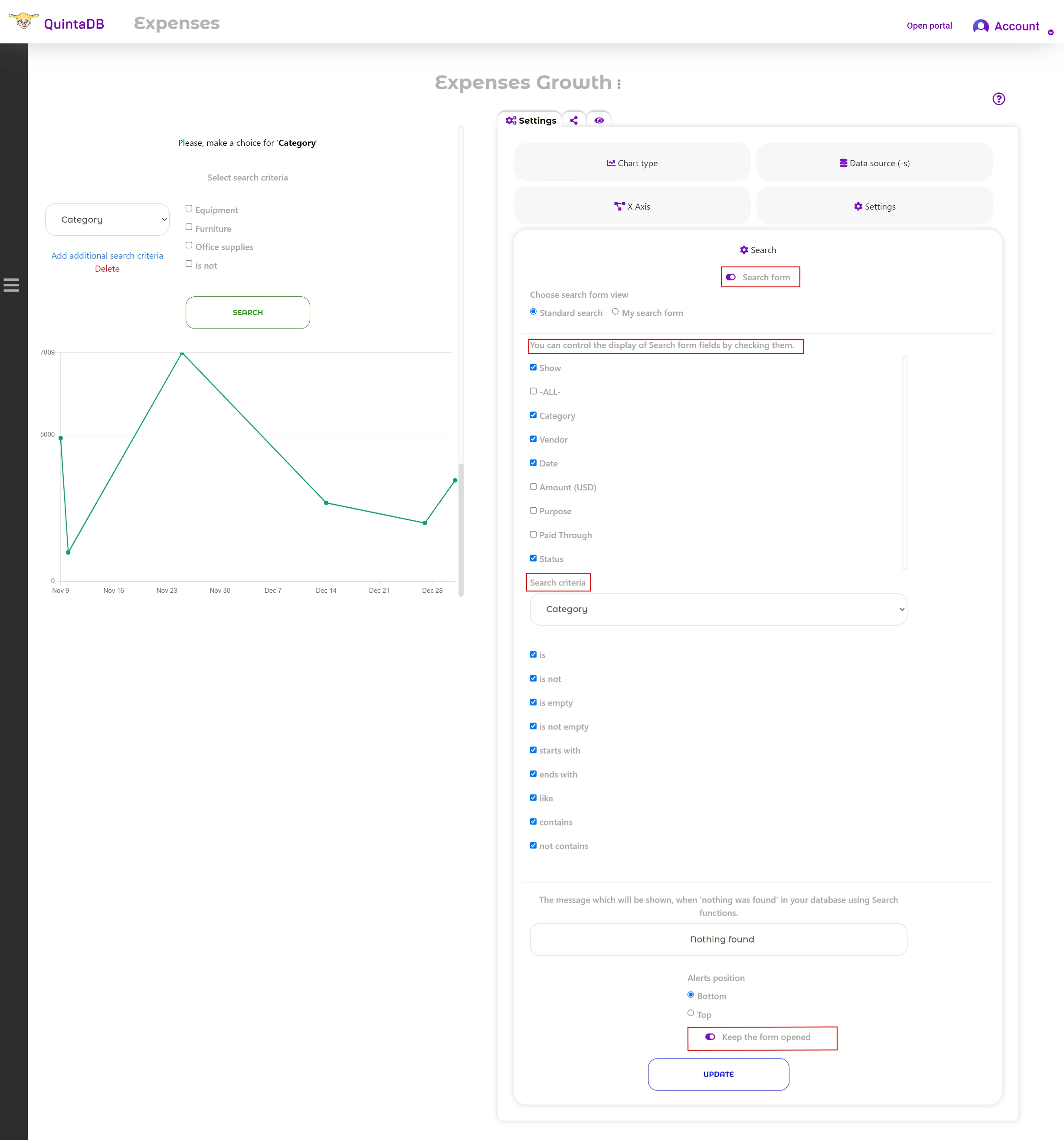Open the Search section header
The height and width of the screenshot is (1140, 1064).
(x=758, y=250)
